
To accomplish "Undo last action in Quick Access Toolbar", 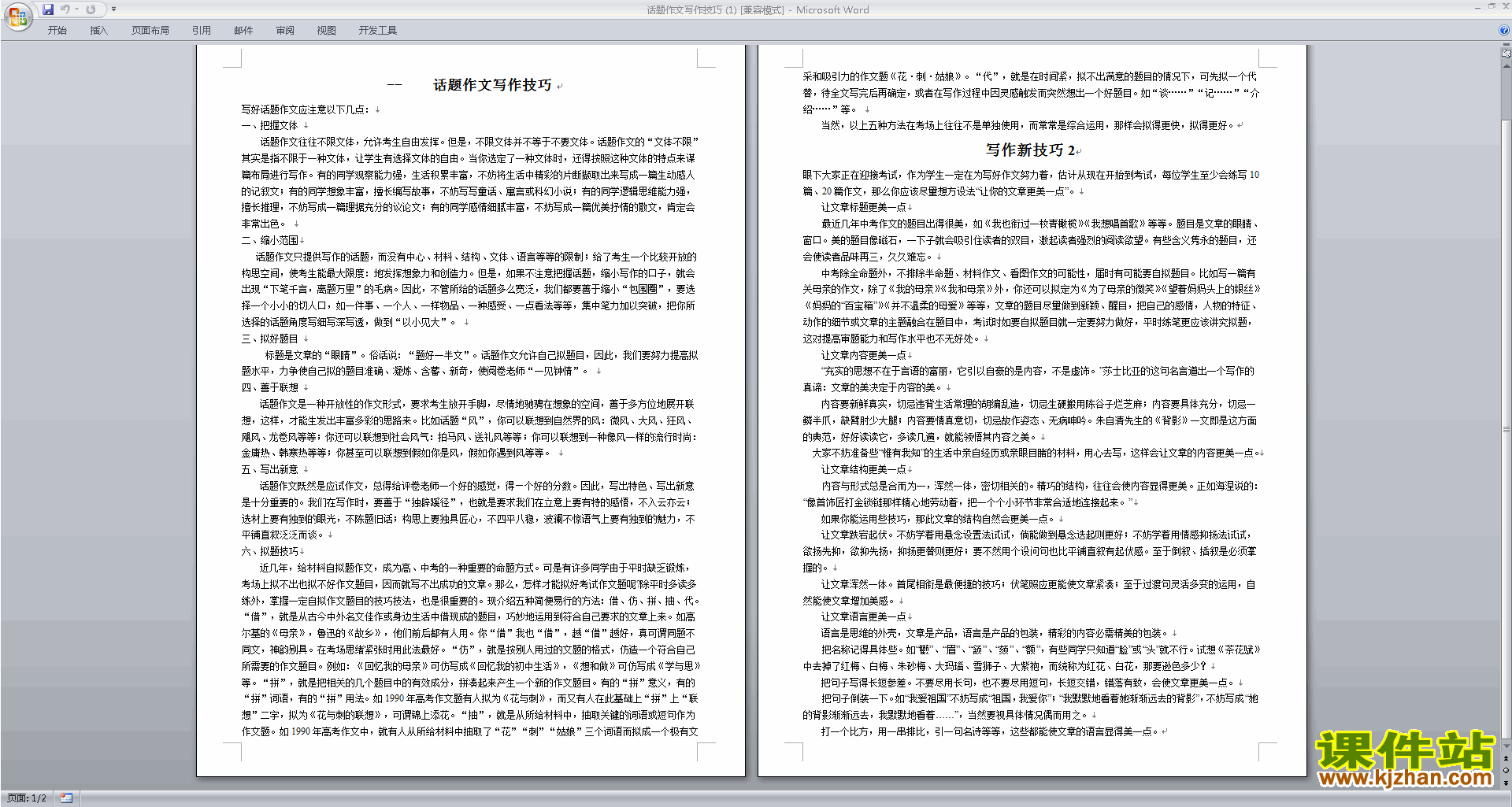I will (x=65, y=9).
